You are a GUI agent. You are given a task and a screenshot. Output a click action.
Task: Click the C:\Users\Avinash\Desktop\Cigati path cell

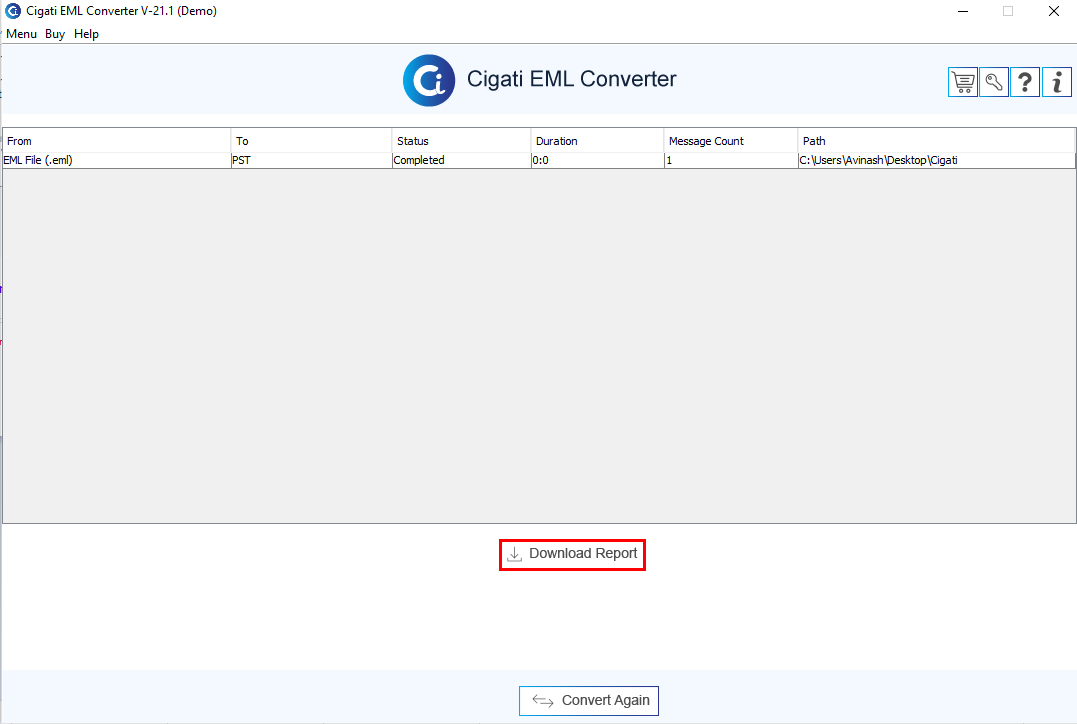pyautogui.click(x=936, y=160)
